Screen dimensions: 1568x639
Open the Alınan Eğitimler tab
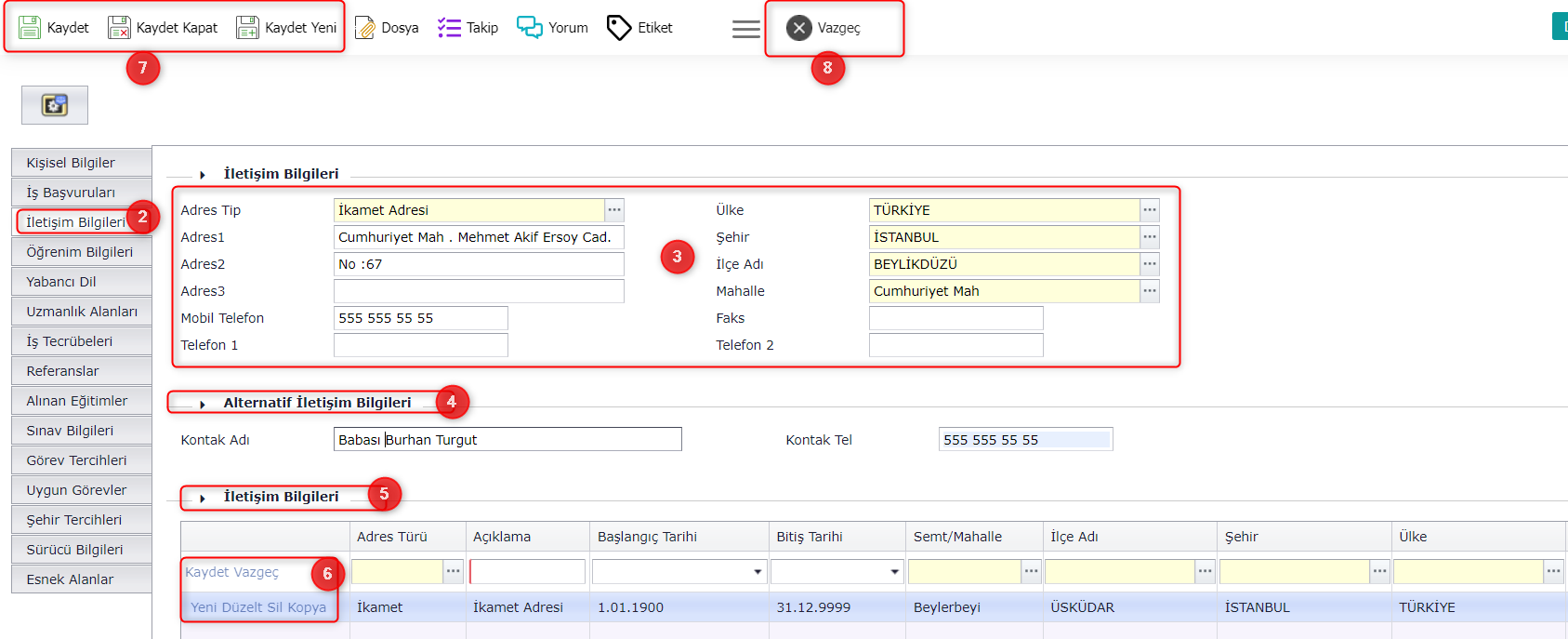tap(82, 401)
